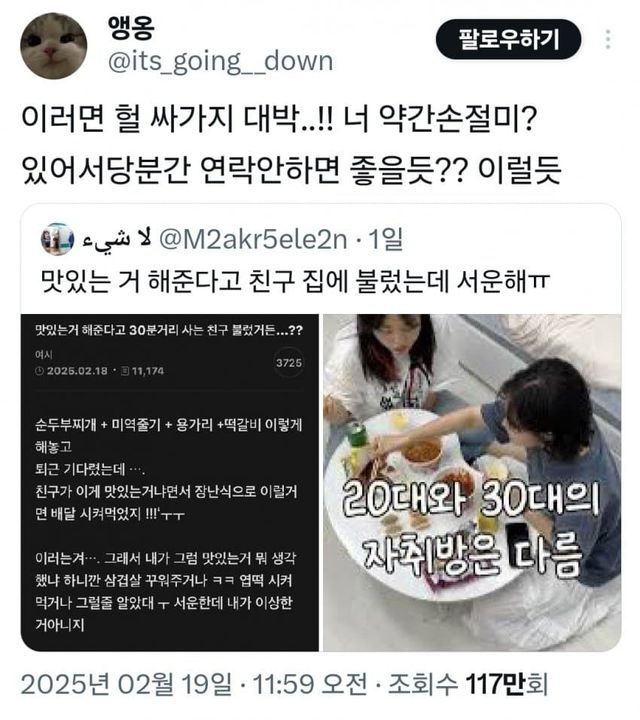Open the dark text screenshot image
Viewport: 640px width, 720px height.
click(x=170, y=482)
